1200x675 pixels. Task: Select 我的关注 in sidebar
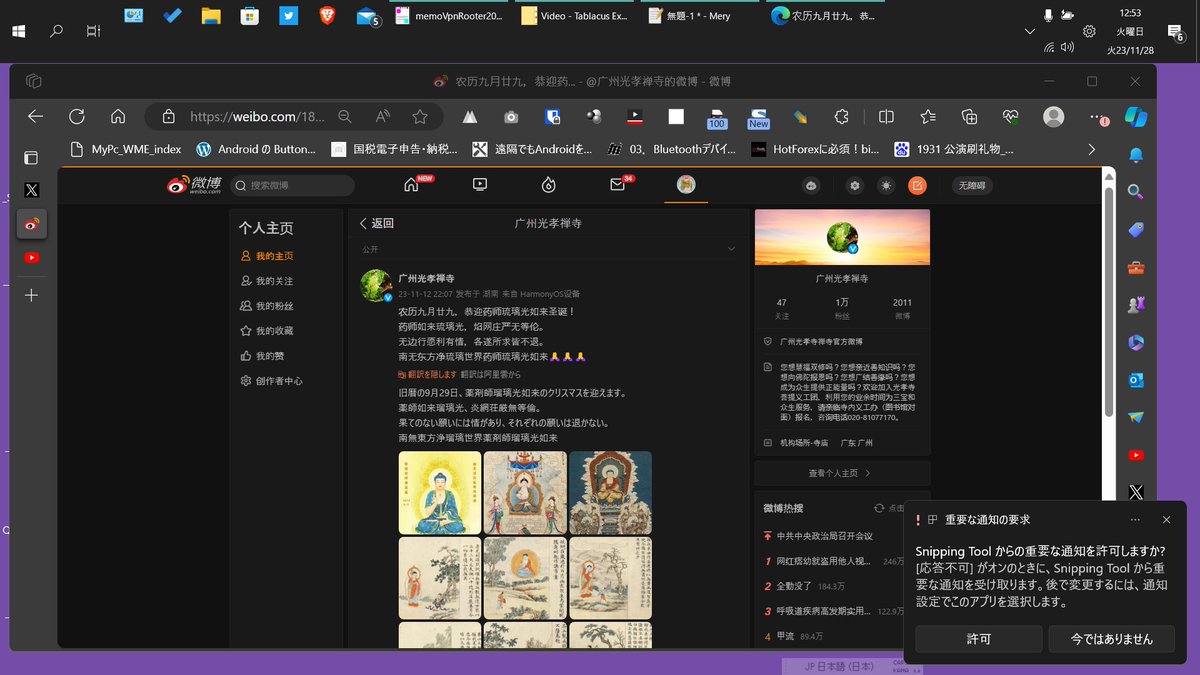click(267, 281)
